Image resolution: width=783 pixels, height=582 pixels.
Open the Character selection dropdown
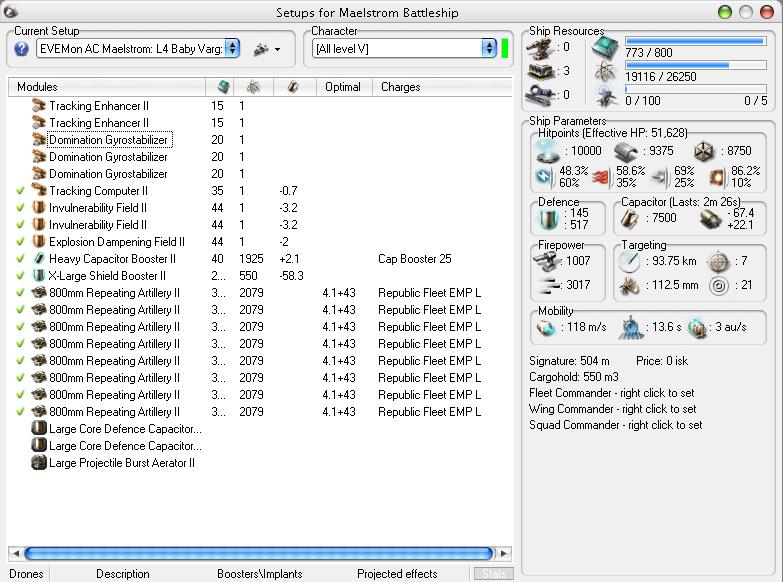pos(404,48)
